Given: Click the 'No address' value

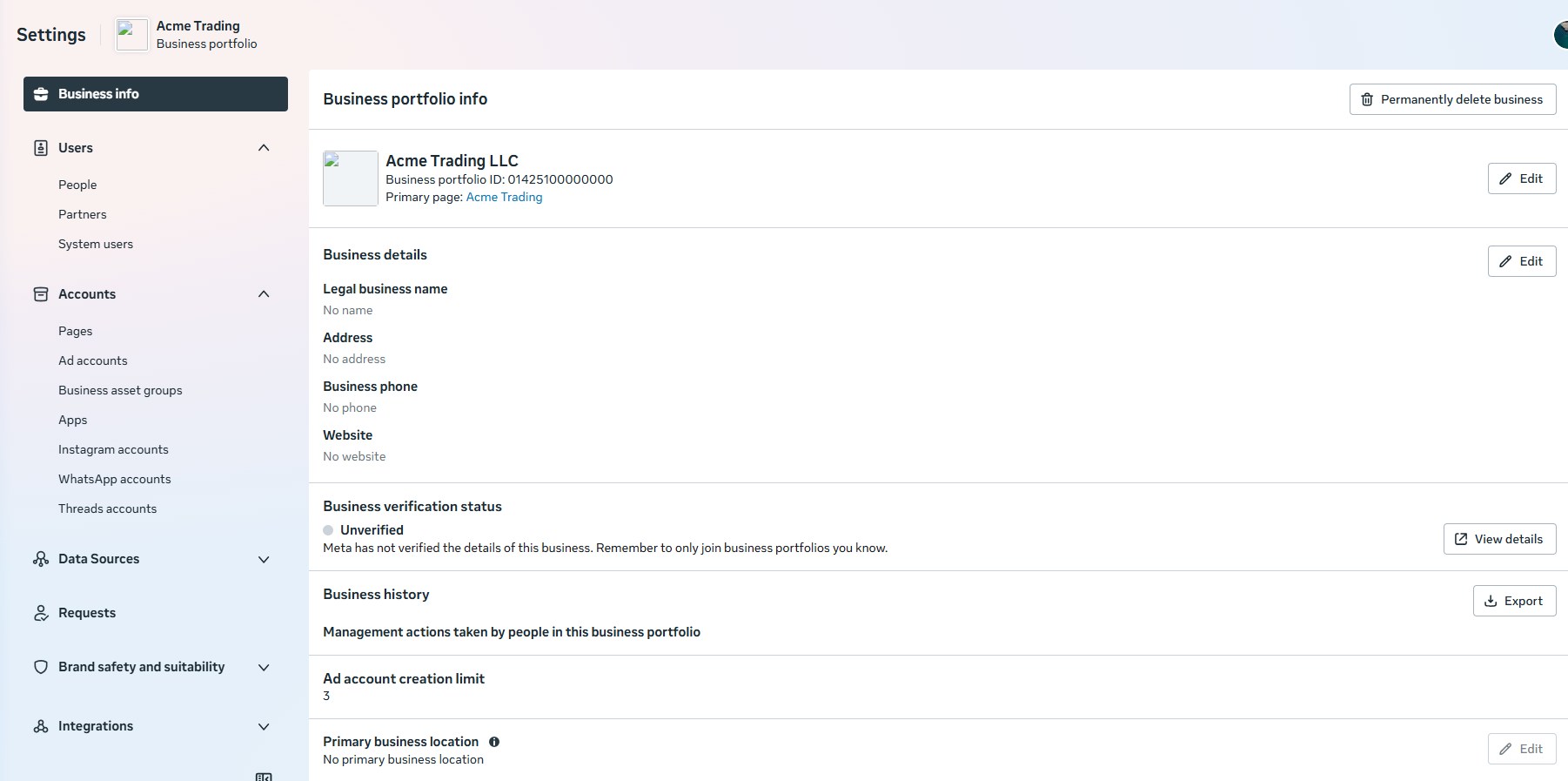Looking at the screenshot, I should (x=354, y=359).
